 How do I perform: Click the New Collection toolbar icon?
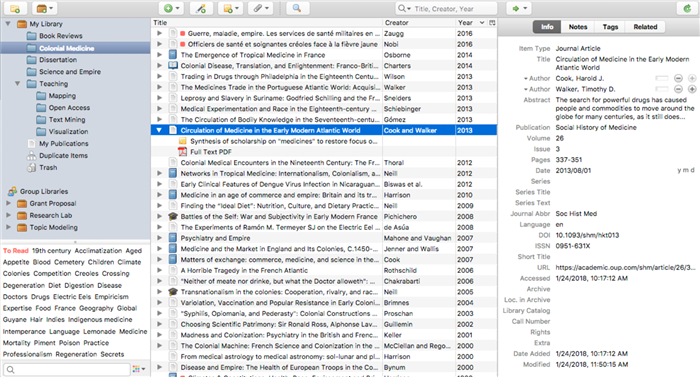click(15, 8)
